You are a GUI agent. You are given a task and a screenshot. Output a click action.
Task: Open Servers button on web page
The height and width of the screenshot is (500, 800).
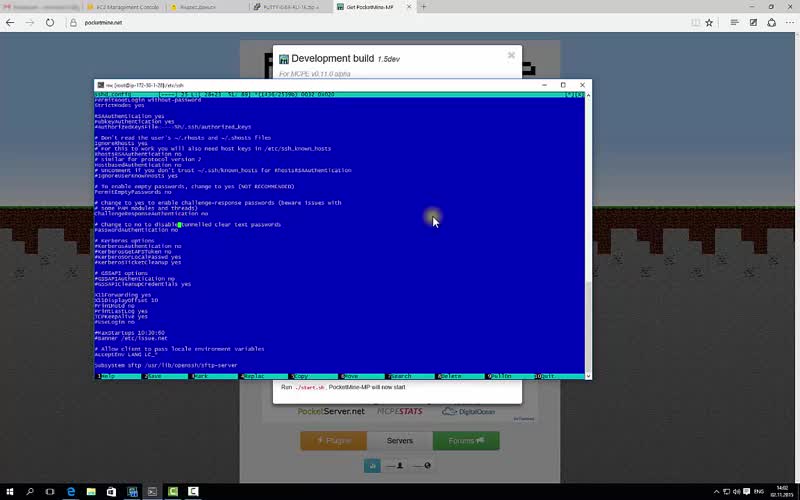399,440
